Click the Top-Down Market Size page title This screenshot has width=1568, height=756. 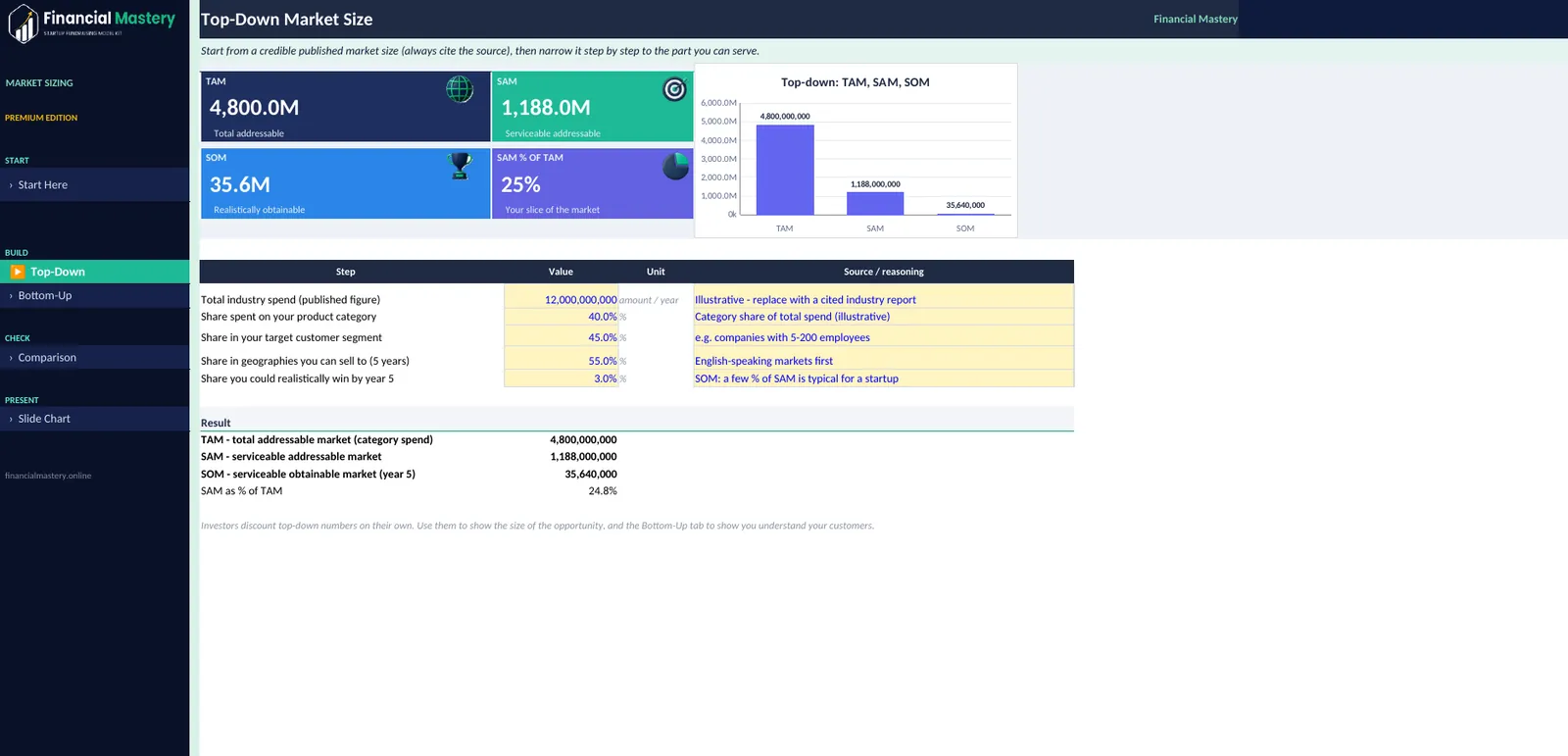pos(286,20)
